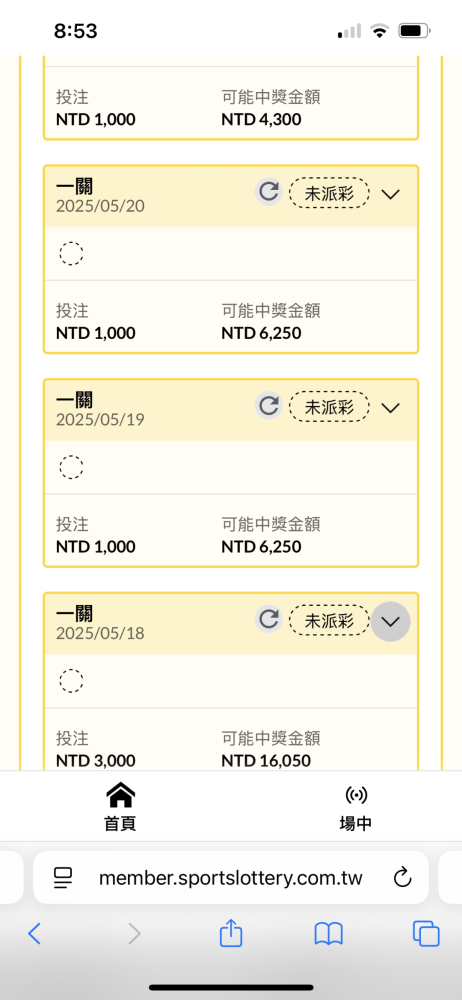This screenshot has width=462, height=1000.
Task: Open Safari bookmarks
Action: (x=329, y=934)
